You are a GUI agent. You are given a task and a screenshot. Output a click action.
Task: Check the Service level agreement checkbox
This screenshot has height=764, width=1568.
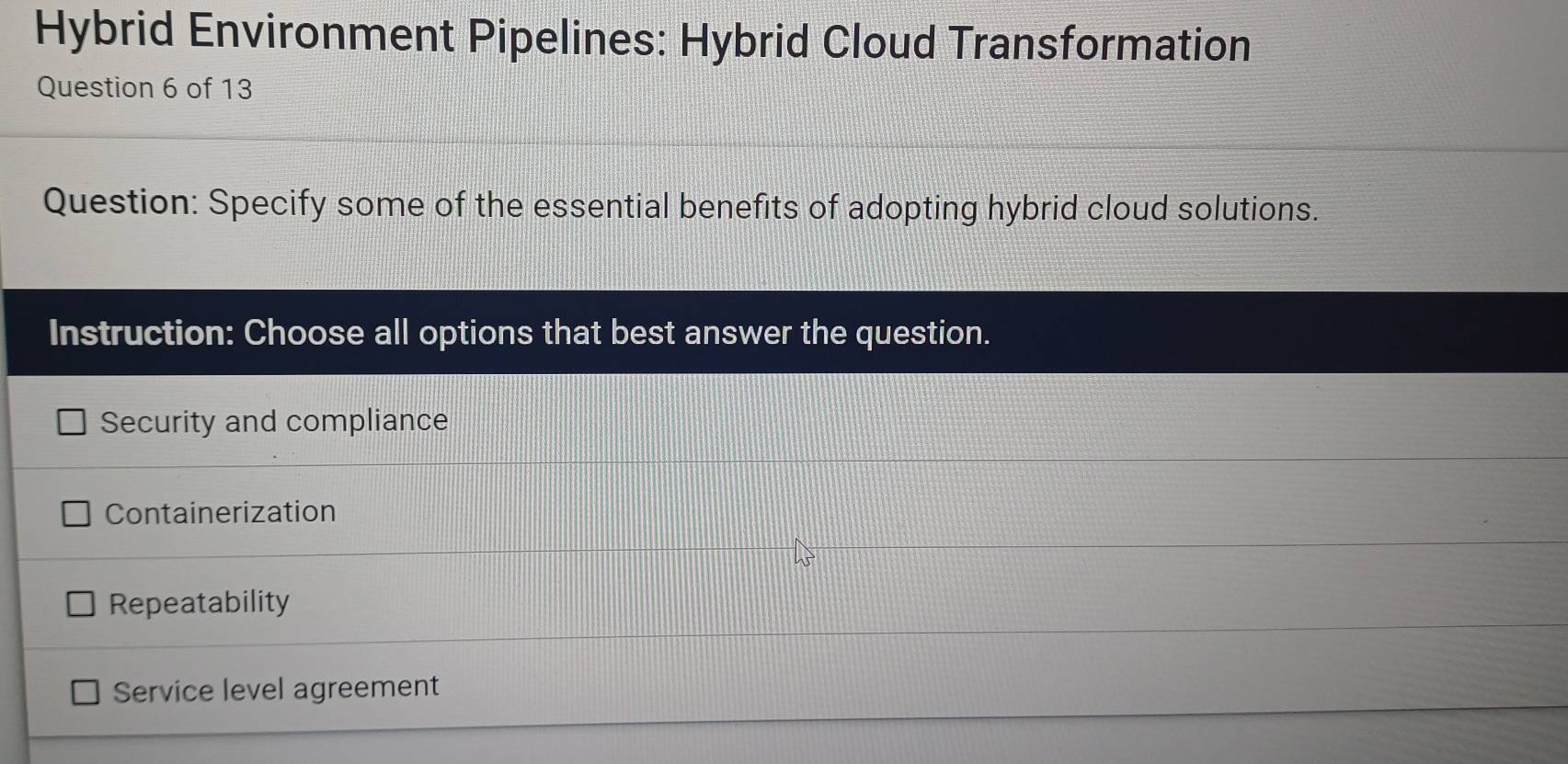86,690
